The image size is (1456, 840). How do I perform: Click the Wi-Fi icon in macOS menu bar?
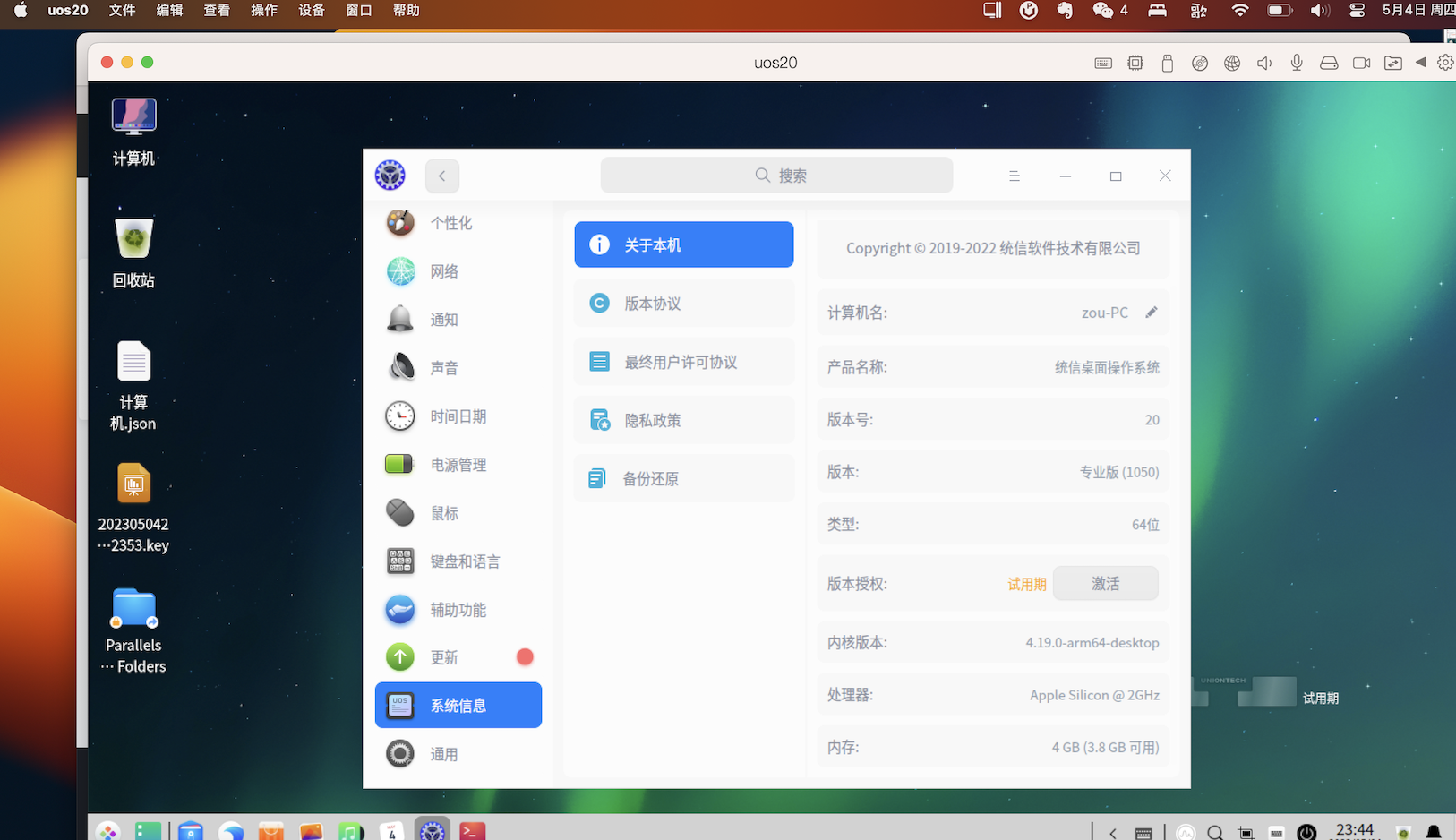tap(1240, 11)
